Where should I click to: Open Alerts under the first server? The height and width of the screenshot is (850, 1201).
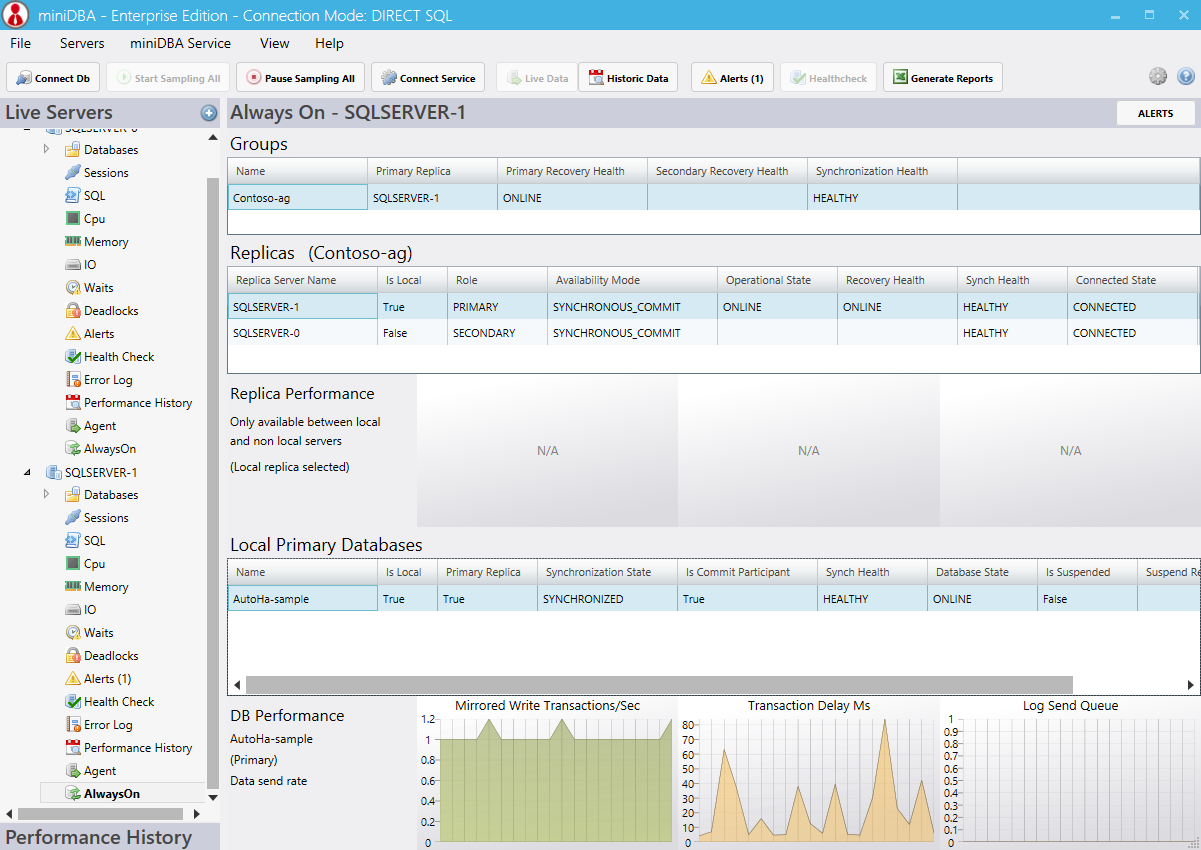pos(89,334)
